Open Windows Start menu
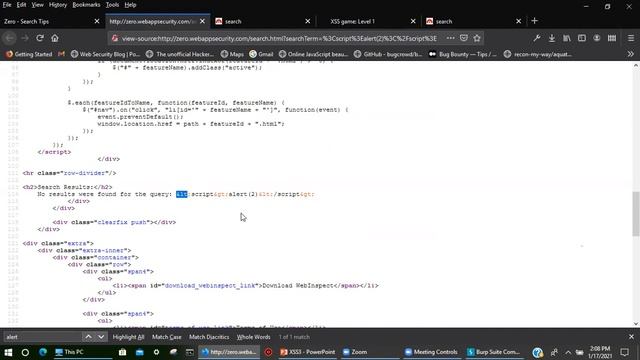Viewport: 640px width, 360px height. (8, 352)
